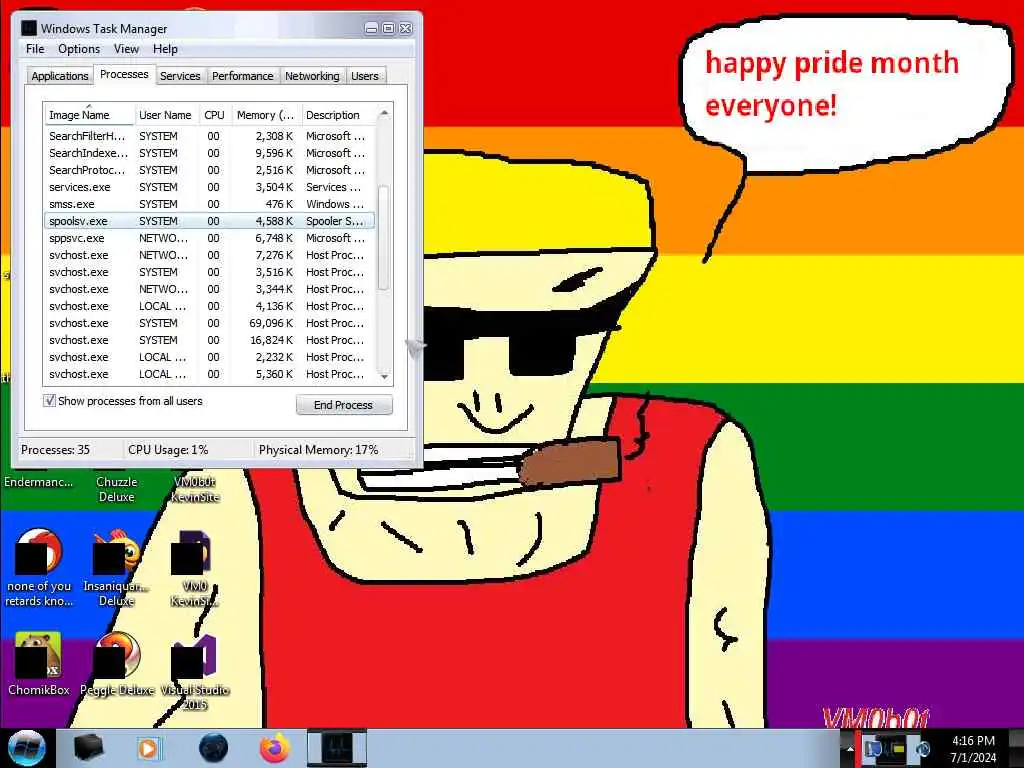The height and width of the screenshot is (768, 1024).
Task: Click the Spooler S... description cell
Action: 334,221
